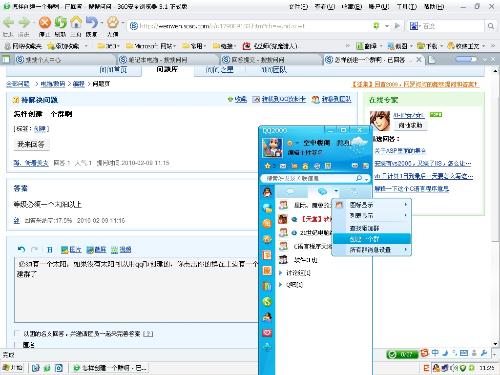Switch to the second browser tab

point(168,60)
